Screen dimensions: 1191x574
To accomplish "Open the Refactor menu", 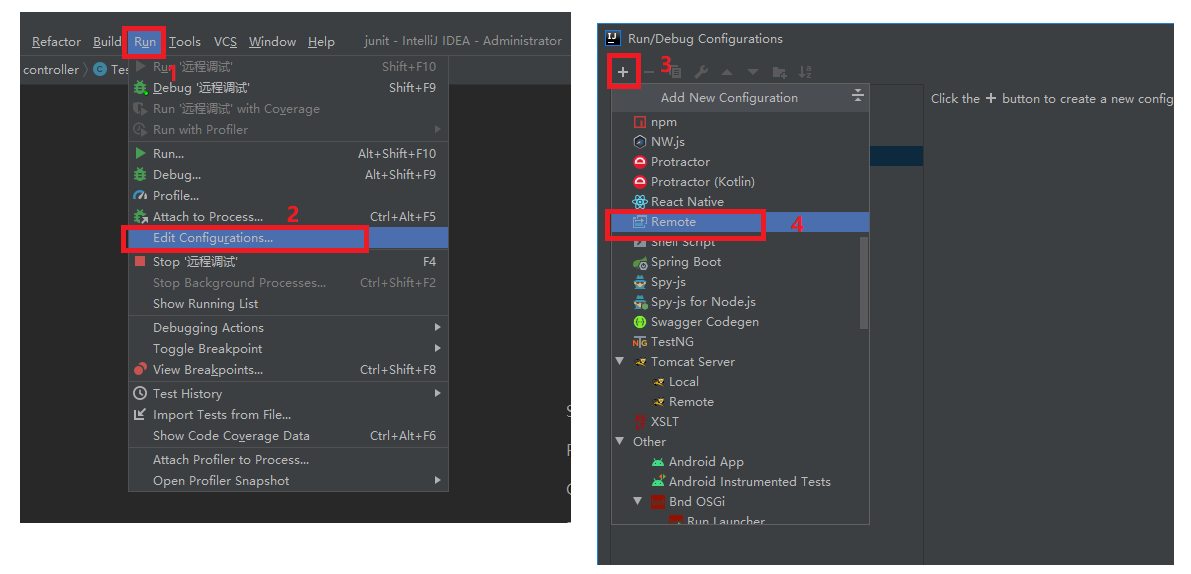I will pos(56,42).
